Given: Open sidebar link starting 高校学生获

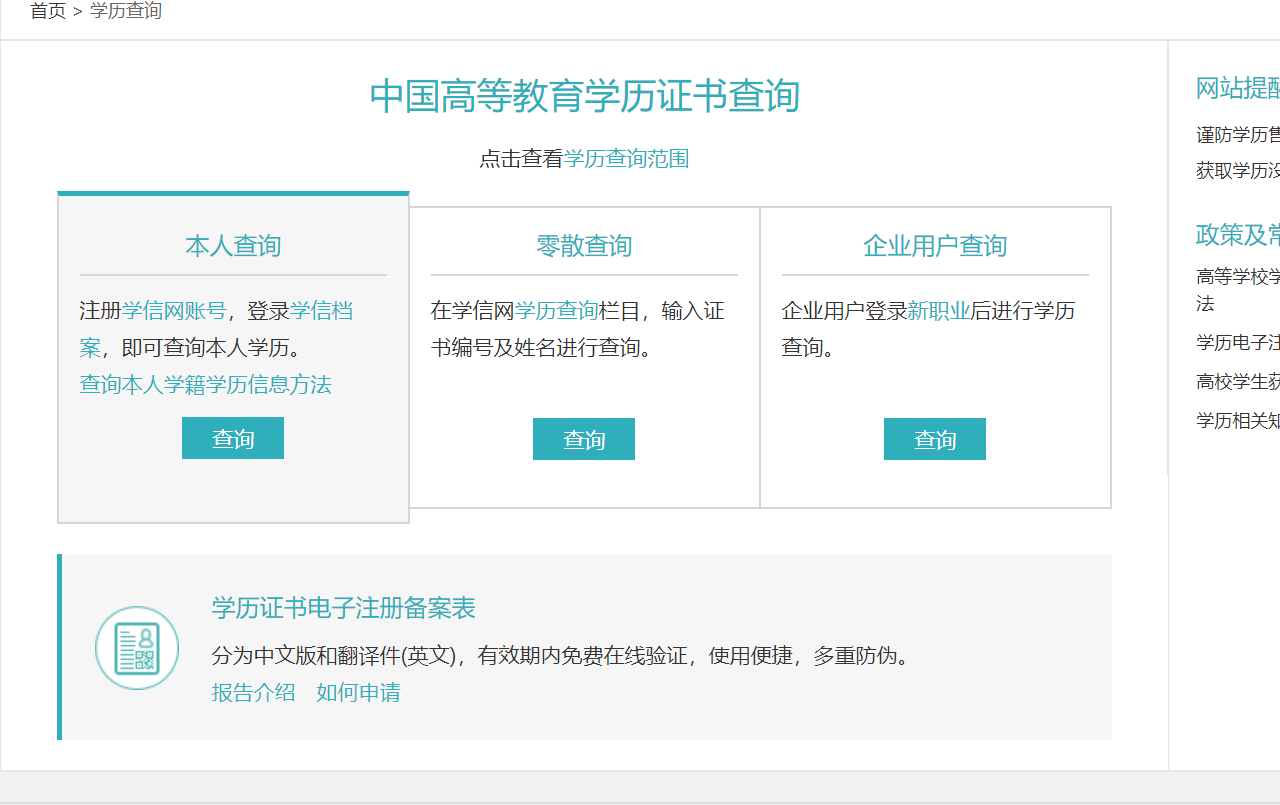Looking at the screenshot, I should 1238,382.
